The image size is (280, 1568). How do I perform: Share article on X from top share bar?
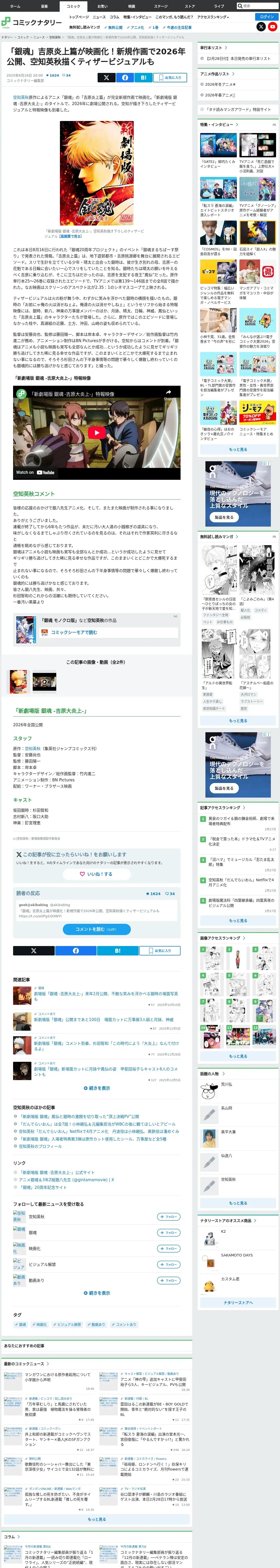[106, 77]
